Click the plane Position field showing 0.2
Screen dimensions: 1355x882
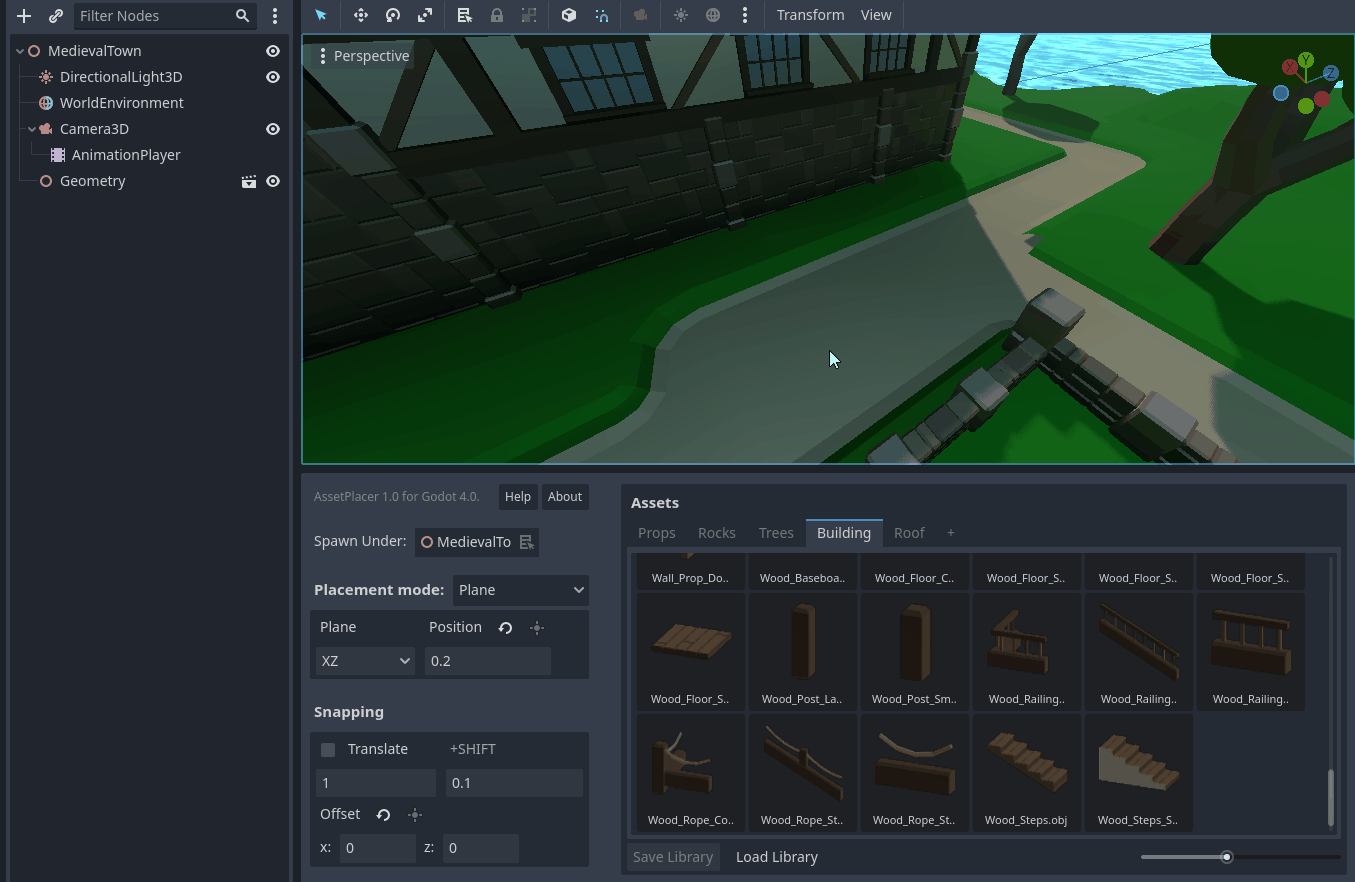pos(488,661)
